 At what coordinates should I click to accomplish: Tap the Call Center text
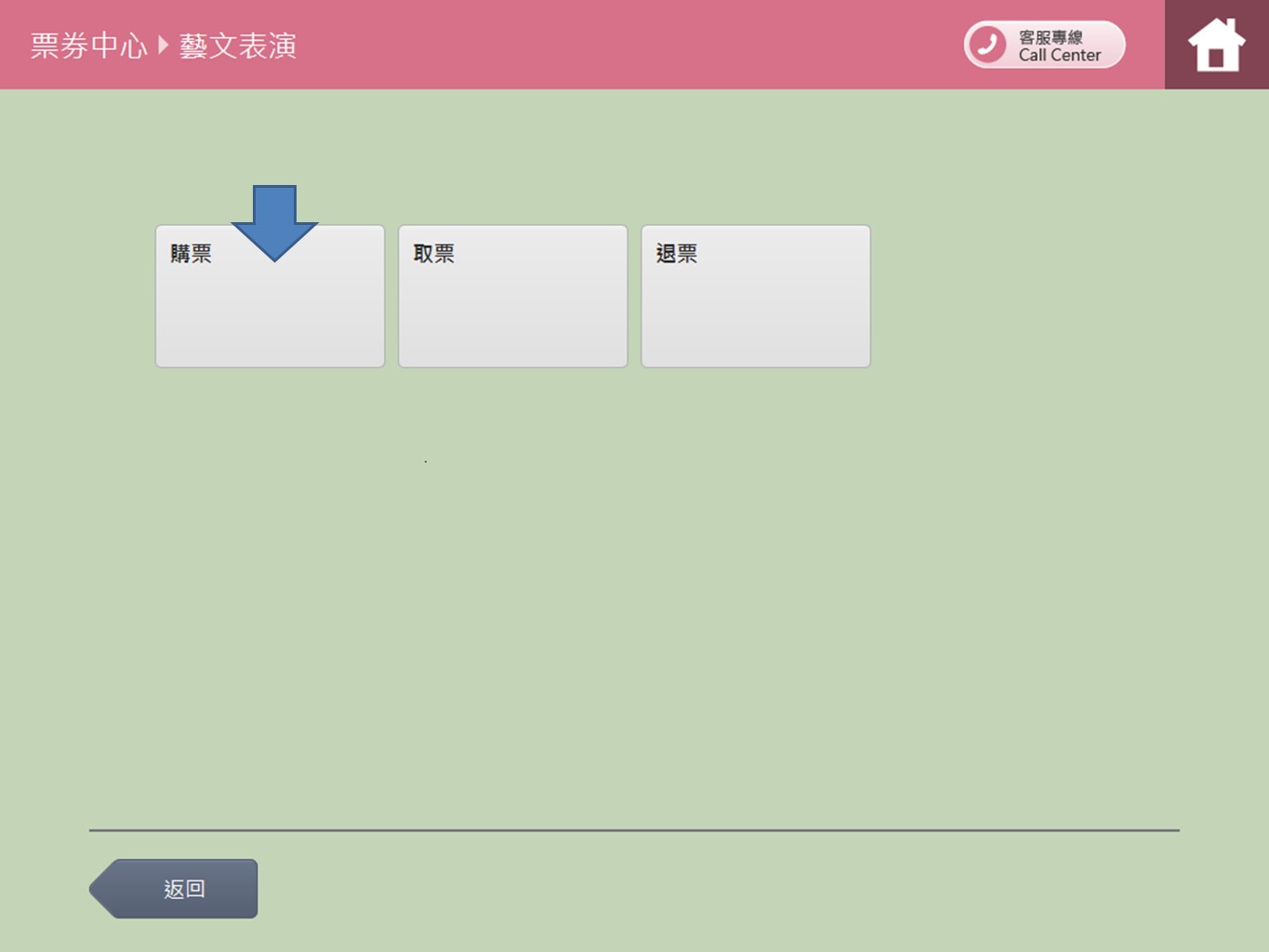(1059, 56)
